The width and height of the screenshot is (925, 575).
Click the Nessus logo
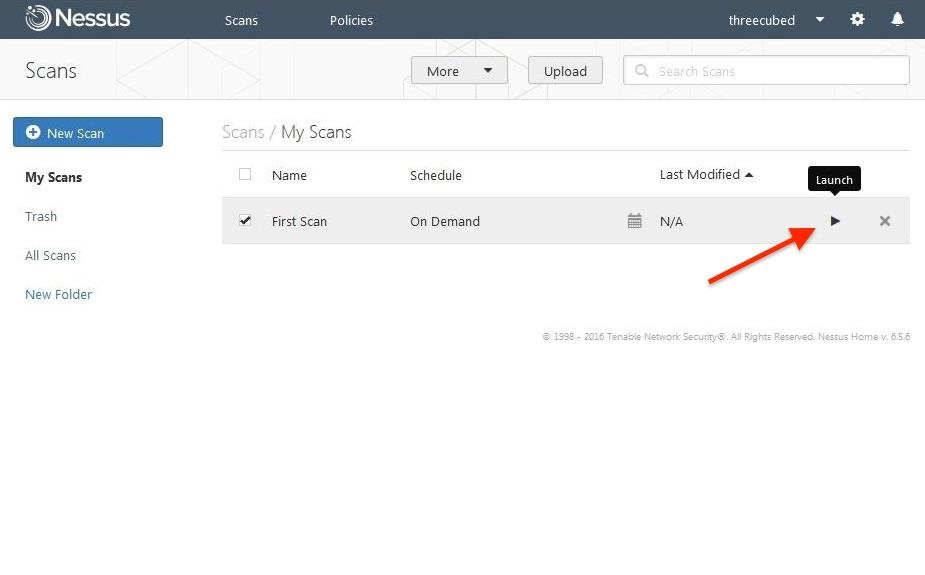click(x=78, y=18)
